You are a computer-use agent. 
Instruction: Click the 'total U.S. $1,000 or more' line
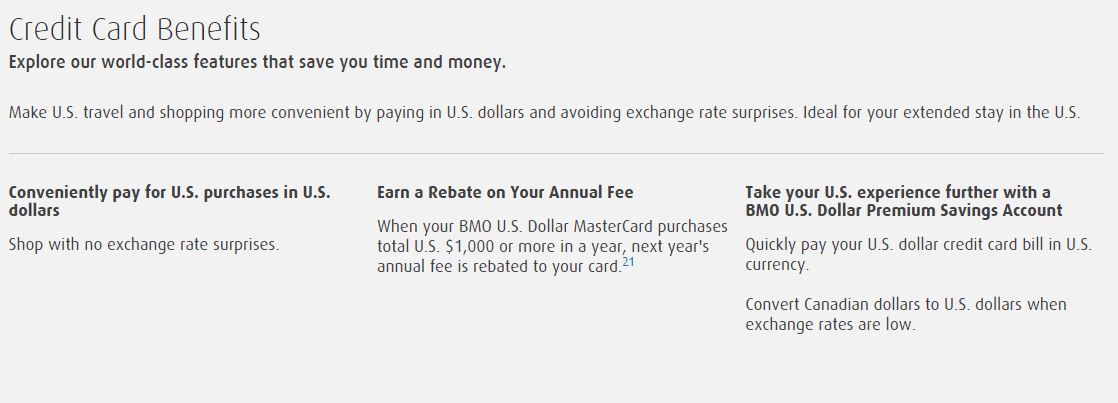543,248
